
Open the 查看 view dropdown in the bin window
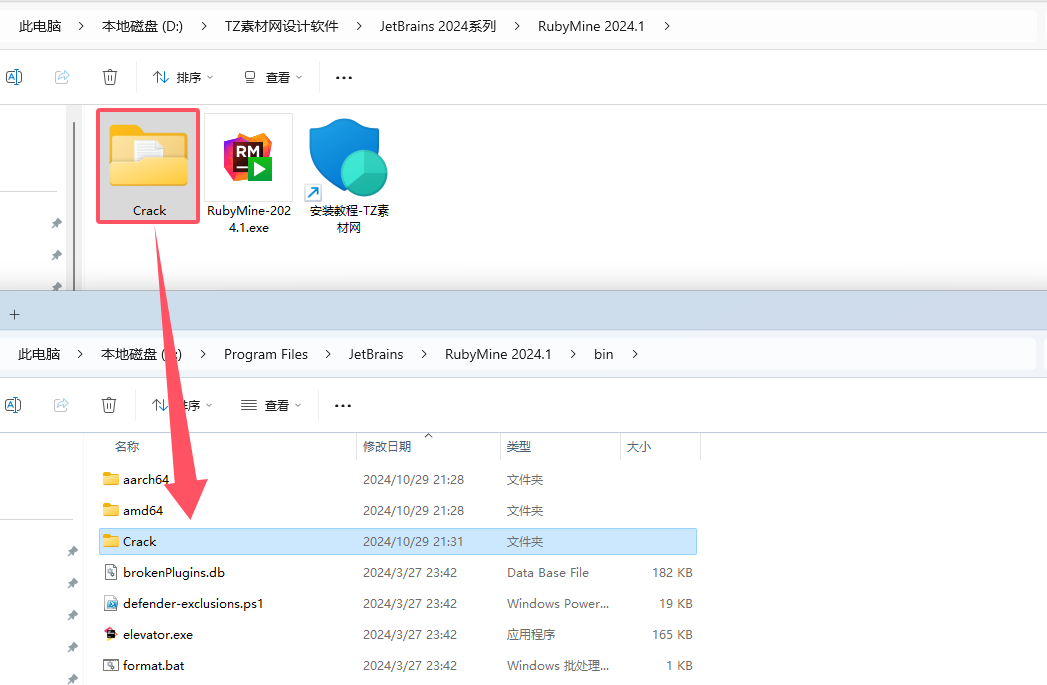click(x=271, y=405)
